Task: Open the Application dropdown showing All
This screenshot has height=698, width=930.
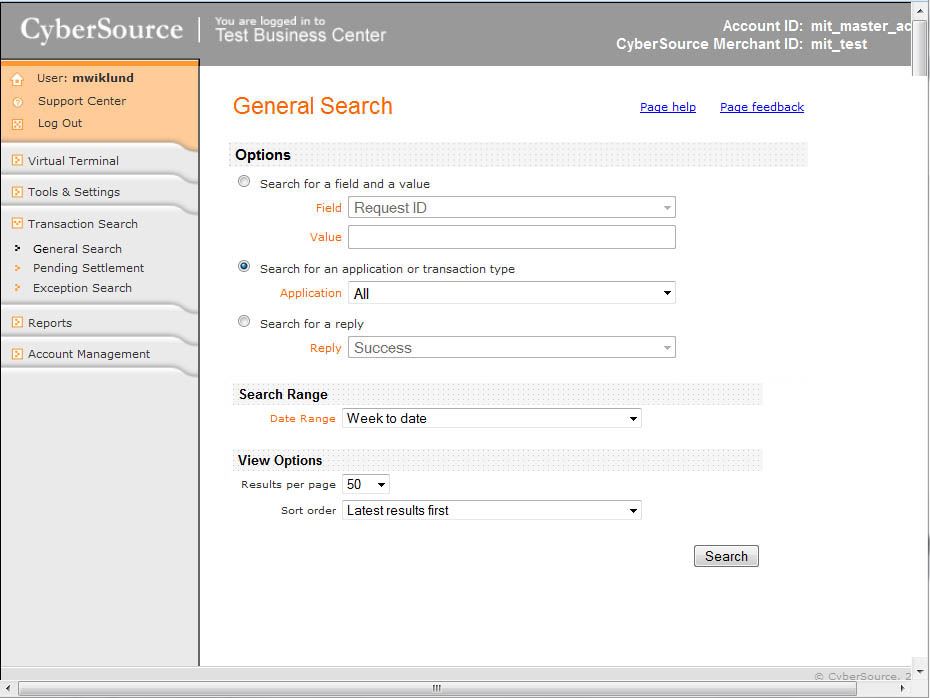Action: (512, 293)
